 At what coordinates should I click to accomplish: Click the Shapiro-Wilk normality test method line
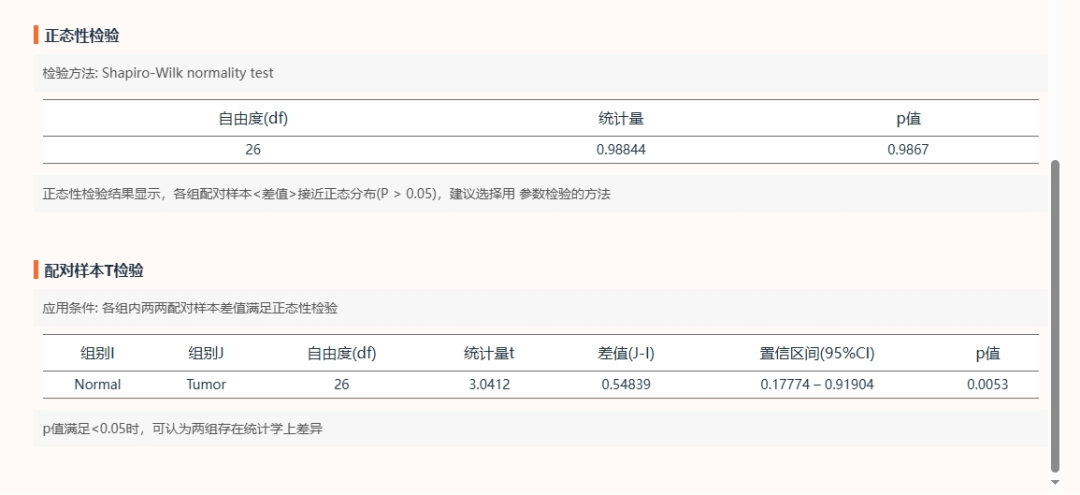158,73
